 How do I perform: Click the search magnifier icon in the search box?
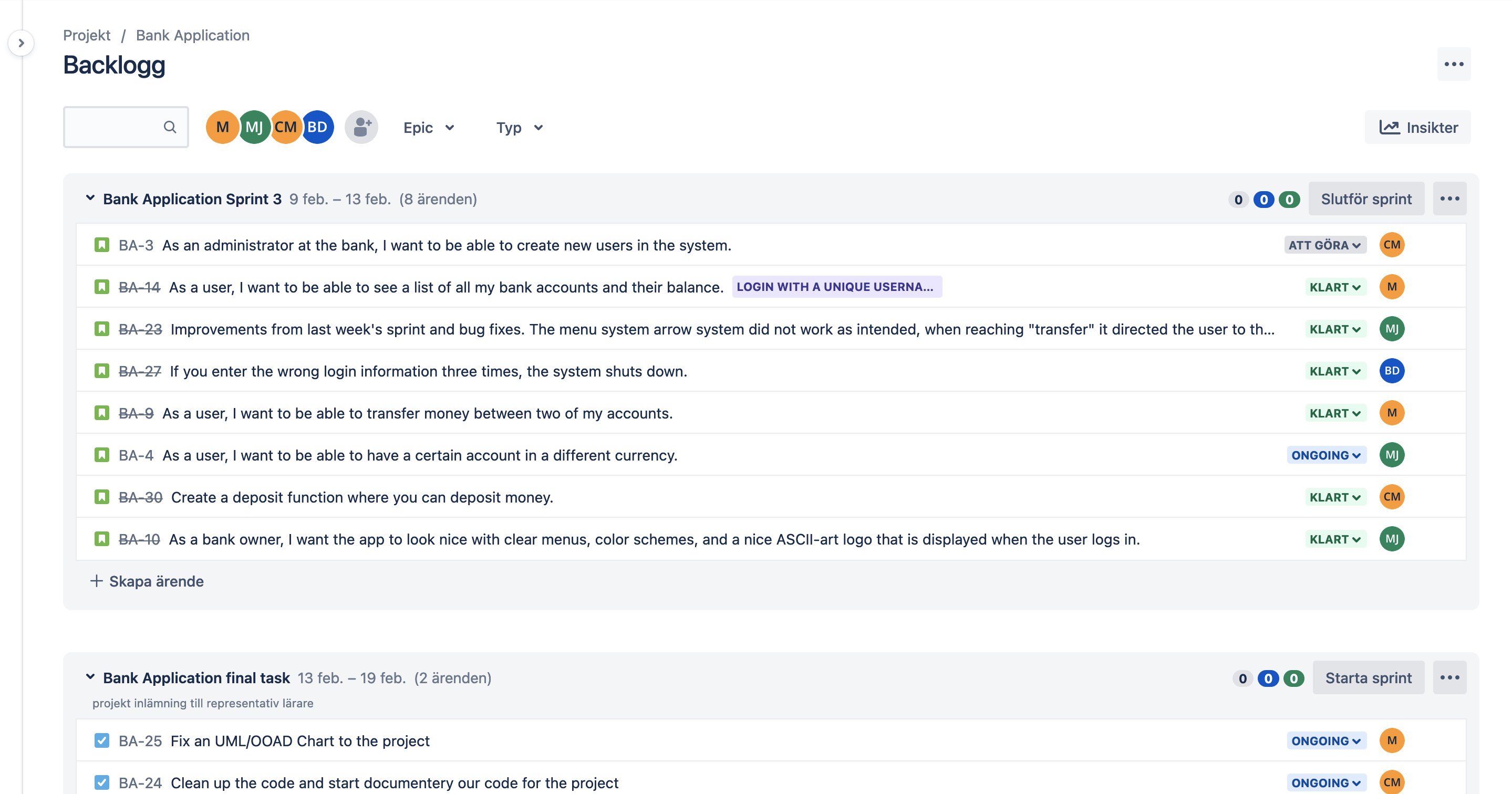coord(170,127)
